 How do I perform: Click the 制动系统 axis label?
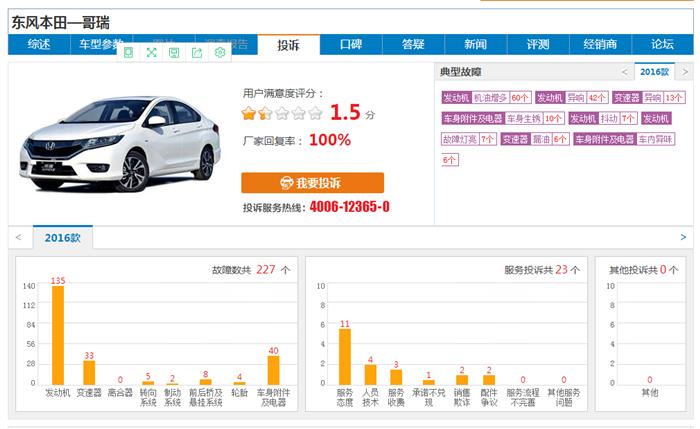[x=172, y=397]
